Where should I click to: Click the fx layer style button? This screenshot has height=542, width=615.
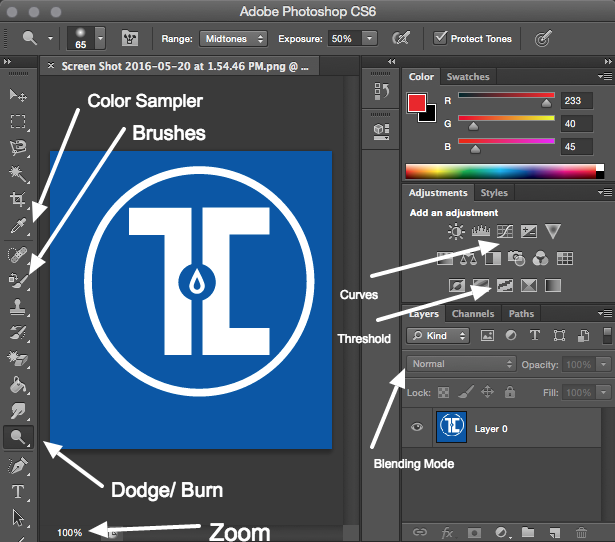pyautogui.click(x=447, y=533)
